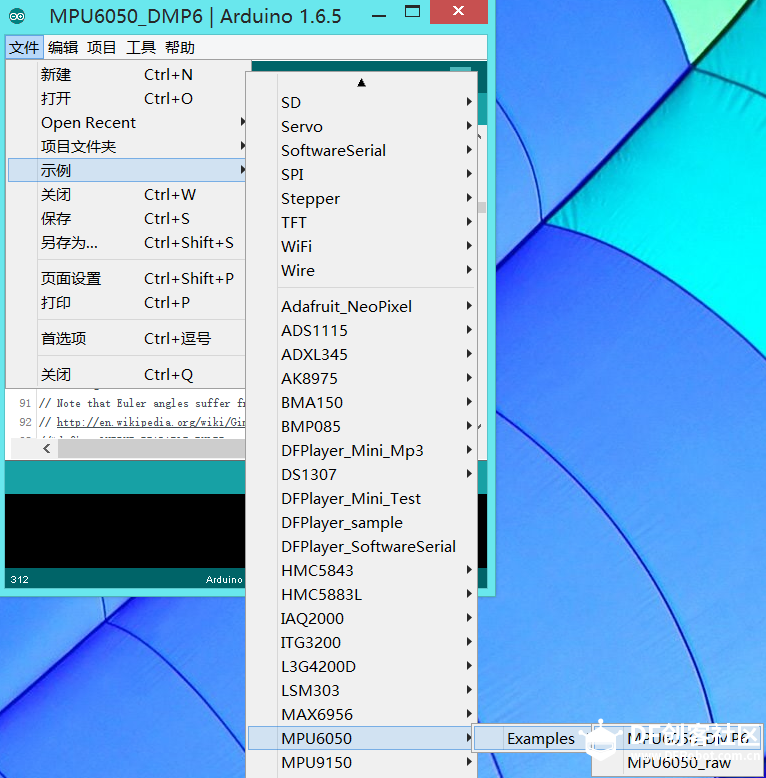Click line number 312 in status bar
The width and height of the screenshot is (766, 778).
[x=19, y=579]
